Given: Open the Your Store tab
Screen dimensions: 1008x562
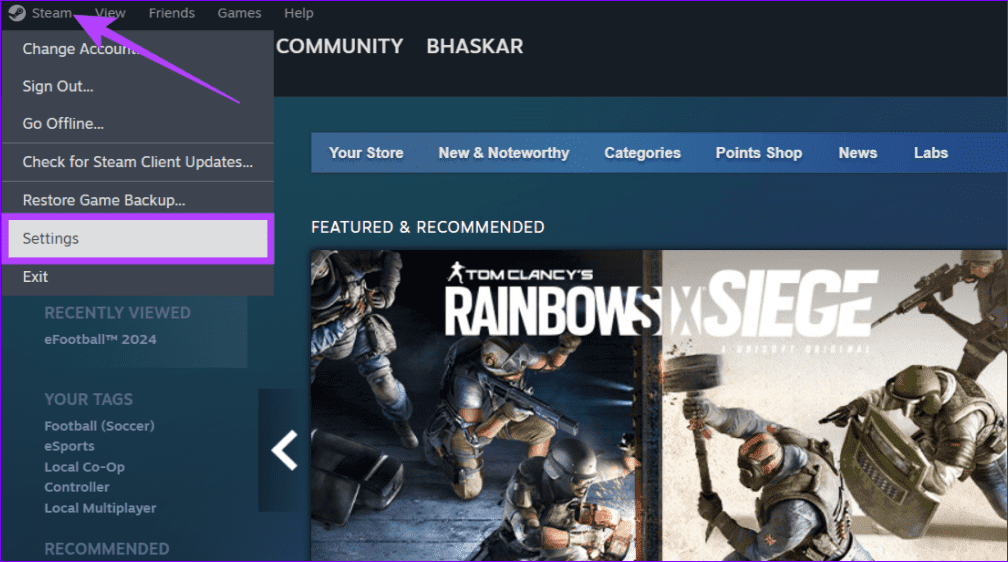Looking at the screenshot, I should pos(366,153).
